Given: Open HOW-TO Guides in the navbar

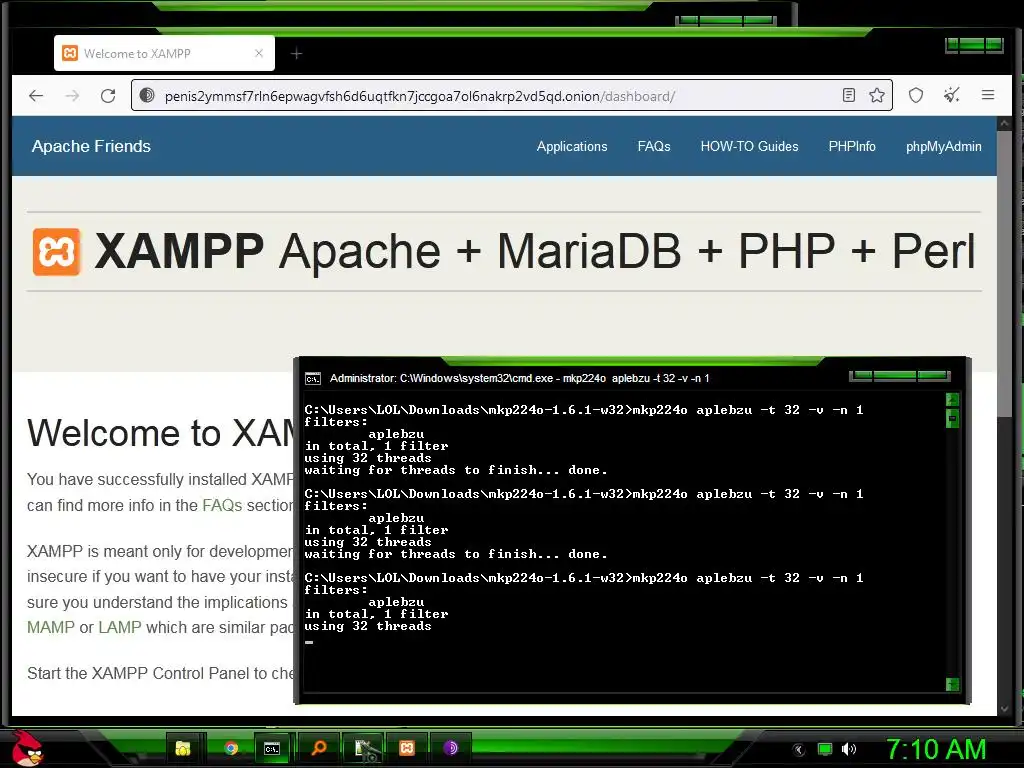Looking at the screenshot, I should (x=749, y=146).
